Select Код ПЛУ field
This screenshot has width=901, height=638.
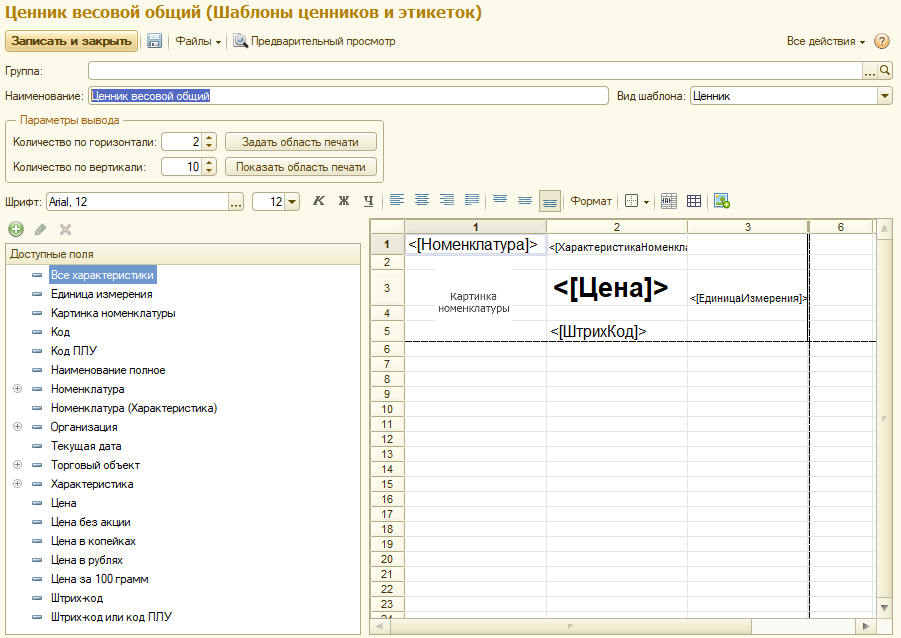point(74,351)
